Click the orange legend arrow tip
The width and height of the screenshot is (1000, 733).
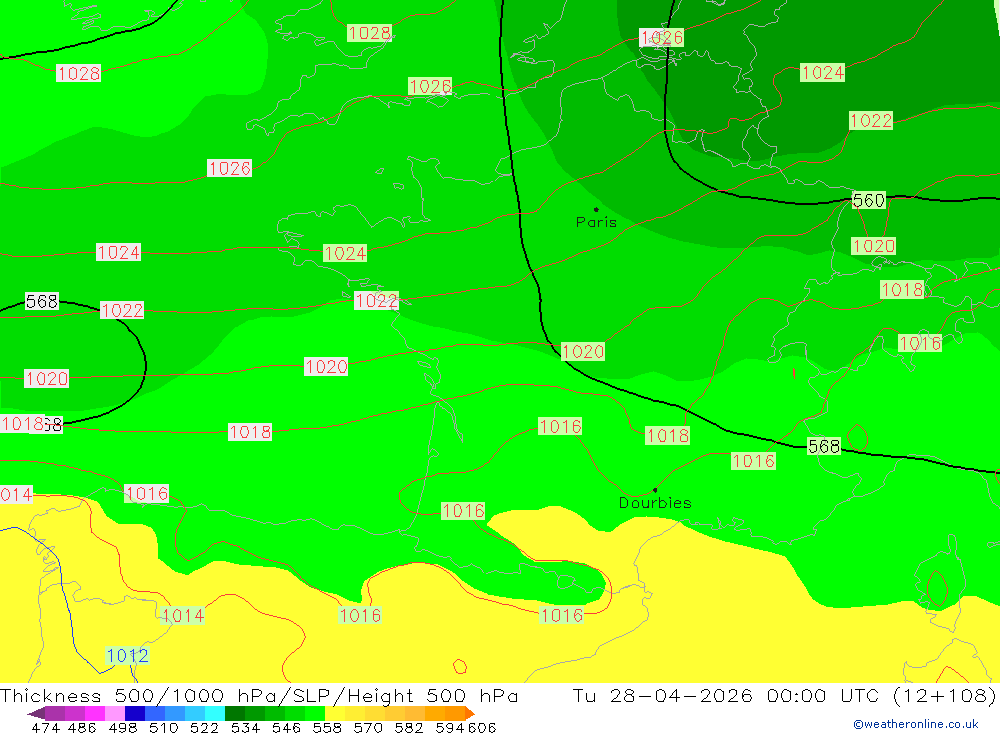pyautogui.click(x=469, y=713)
